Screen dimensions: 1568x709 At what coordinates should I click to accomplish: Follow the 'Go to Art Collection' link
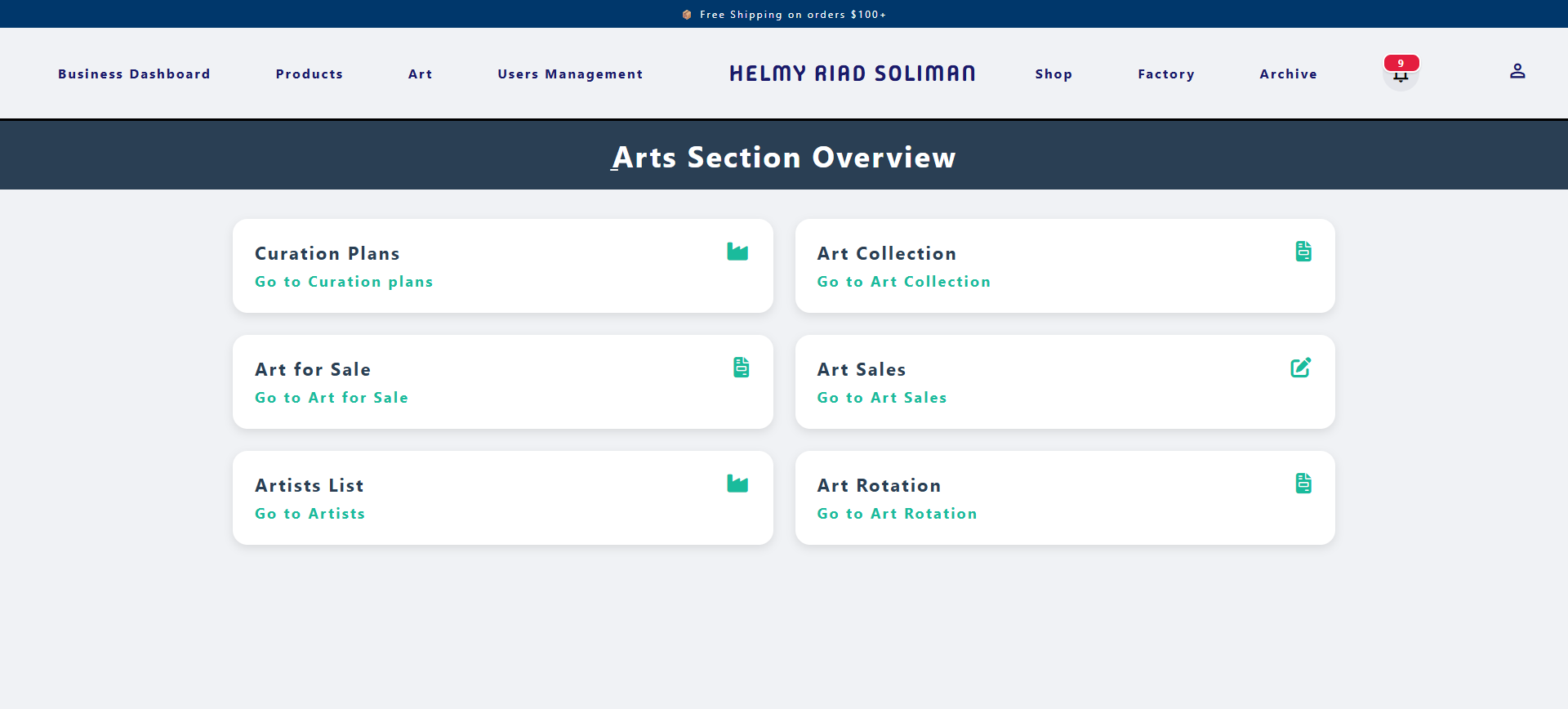[904, 282]
